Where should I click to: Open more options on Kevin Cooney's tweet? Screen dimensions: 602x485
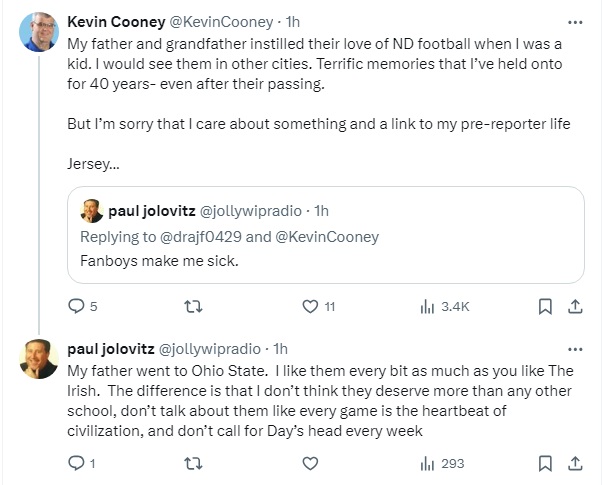[575, 21]
